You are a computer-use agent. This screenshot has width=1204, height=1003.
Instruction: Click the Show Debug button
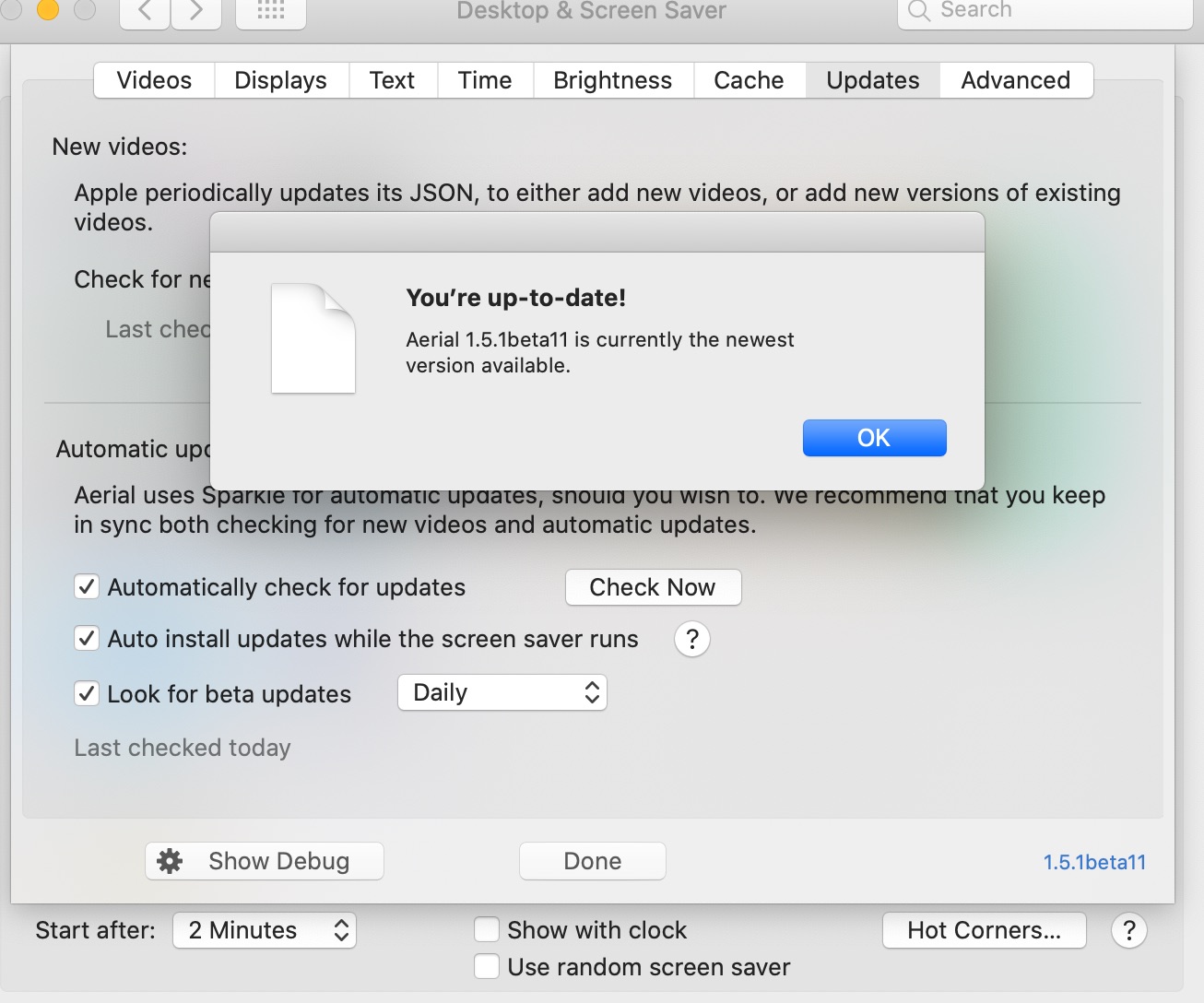click(265, 861)
